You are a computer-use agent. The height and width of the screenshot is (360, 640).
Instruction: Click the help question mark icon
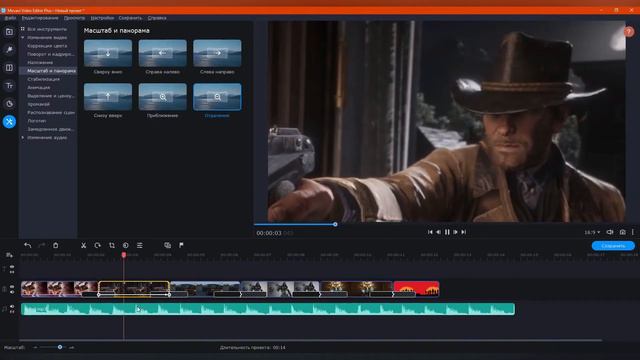pyautogui.click(x=629, y=31)
